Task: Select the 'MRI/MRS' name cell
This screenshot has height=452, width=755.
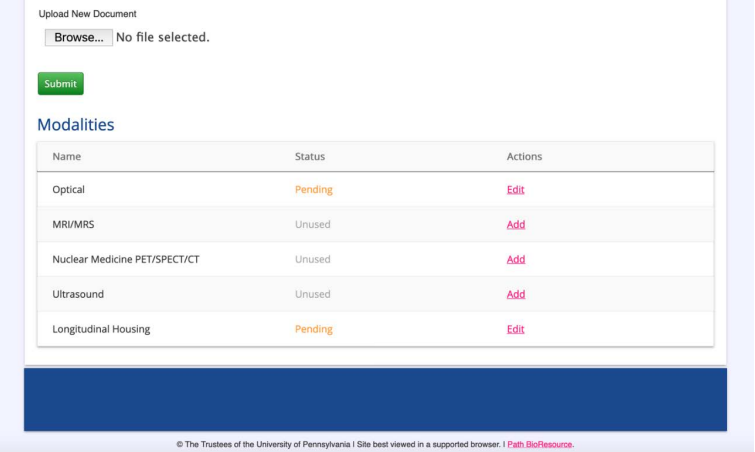Action: click(x=73, y=225)
